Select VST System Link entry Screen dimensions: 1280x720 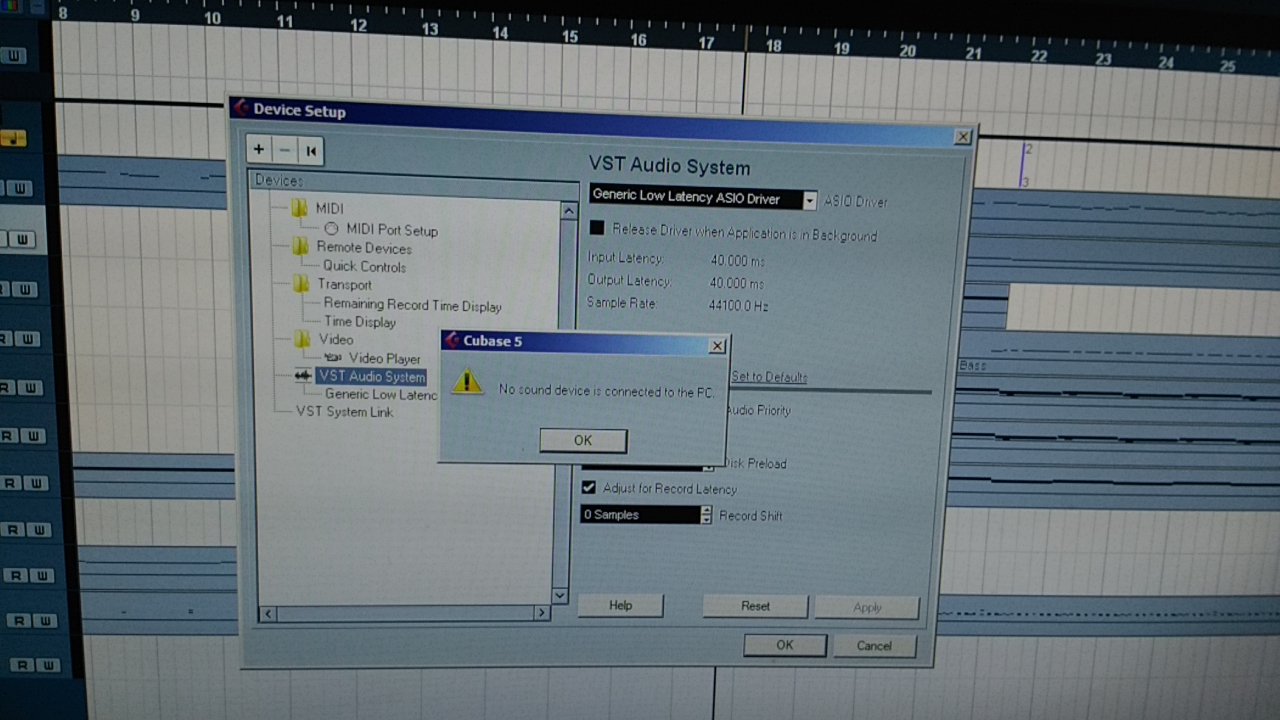(344, 412)
